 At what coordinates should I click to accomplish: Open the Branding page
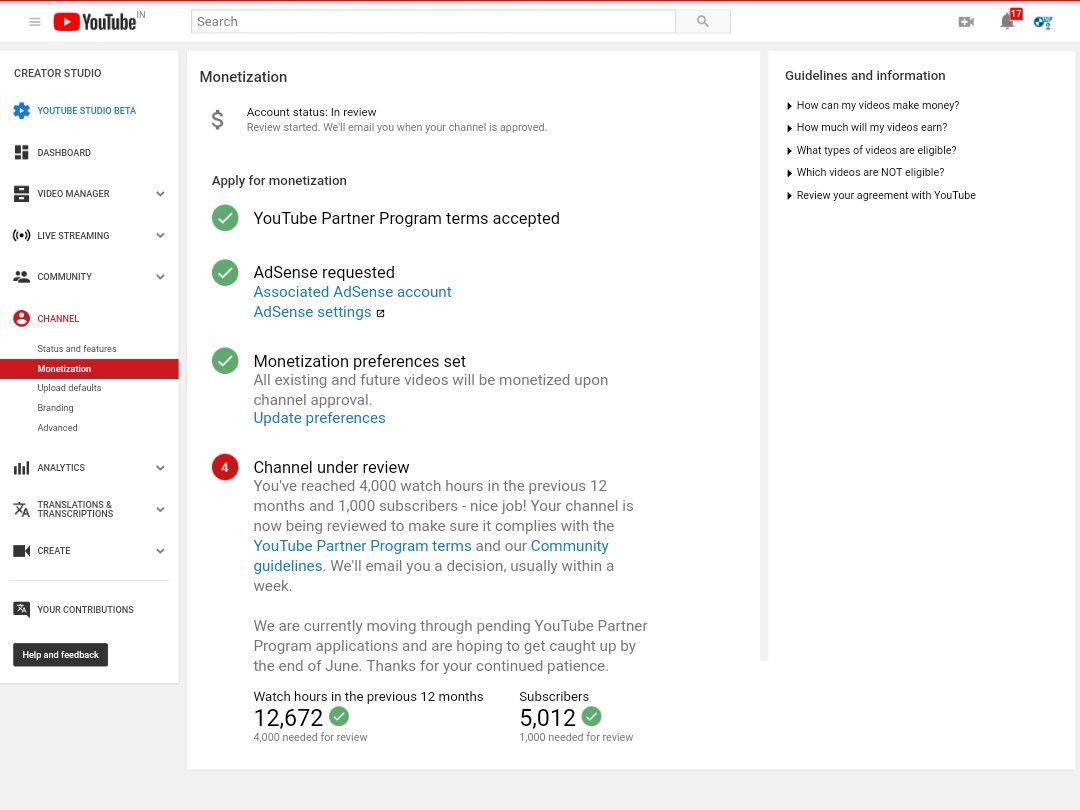click(55, 408)
